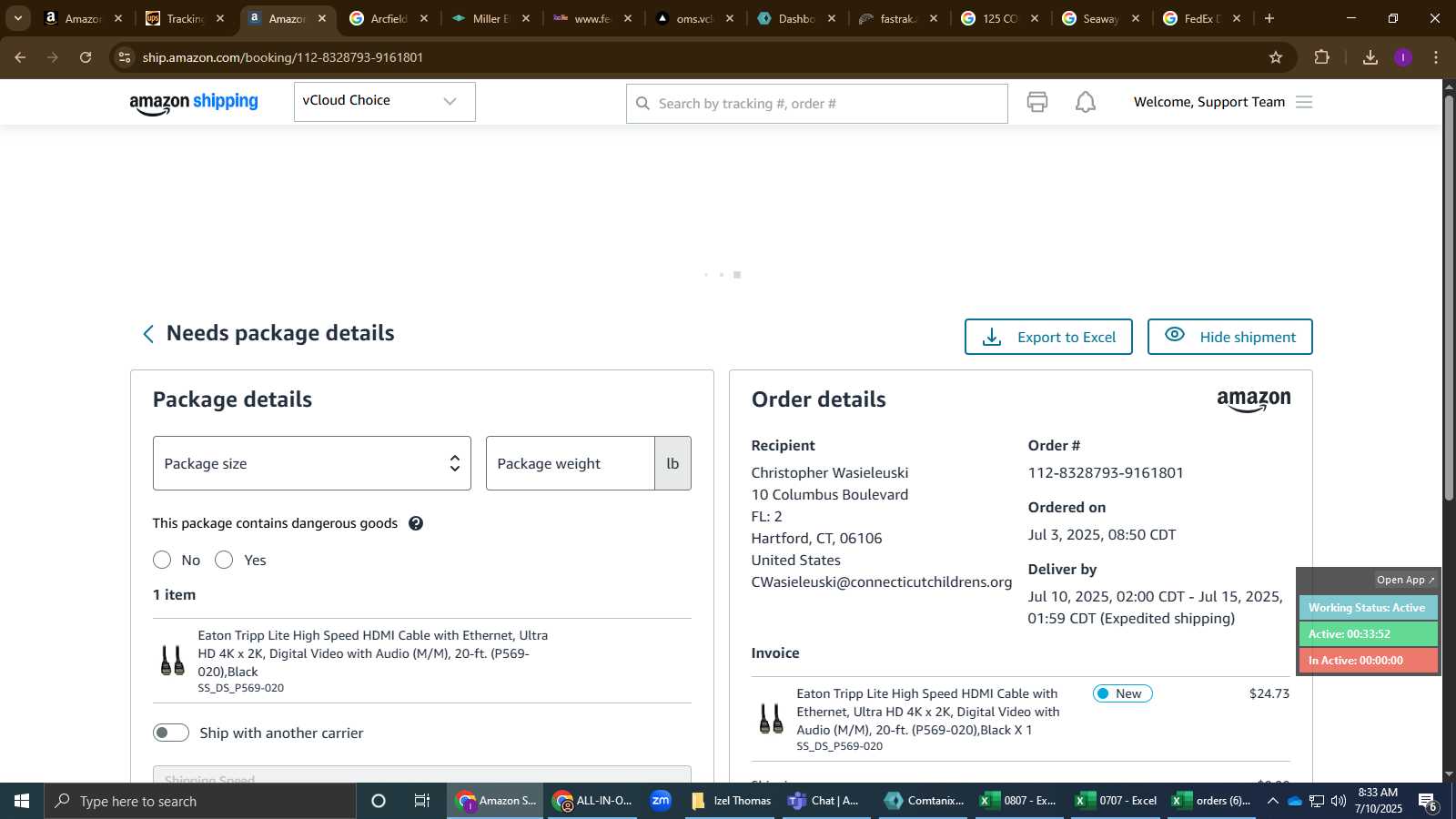The image size is (1456, 819).
Task: Open Windows Start menu
Action: tap(22, 801)
